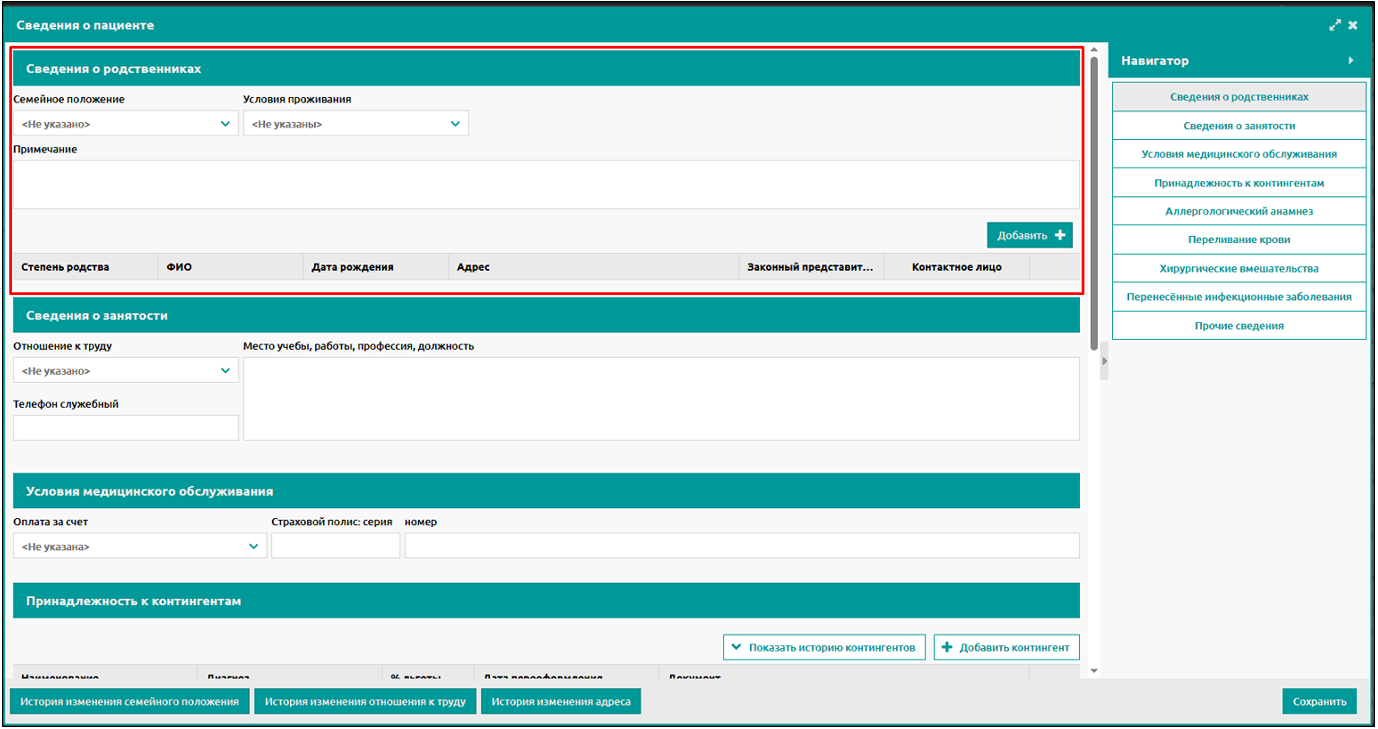Screen dimensions: 1378x729
Task: Click the Примечание text area
Action: point(545,185)
